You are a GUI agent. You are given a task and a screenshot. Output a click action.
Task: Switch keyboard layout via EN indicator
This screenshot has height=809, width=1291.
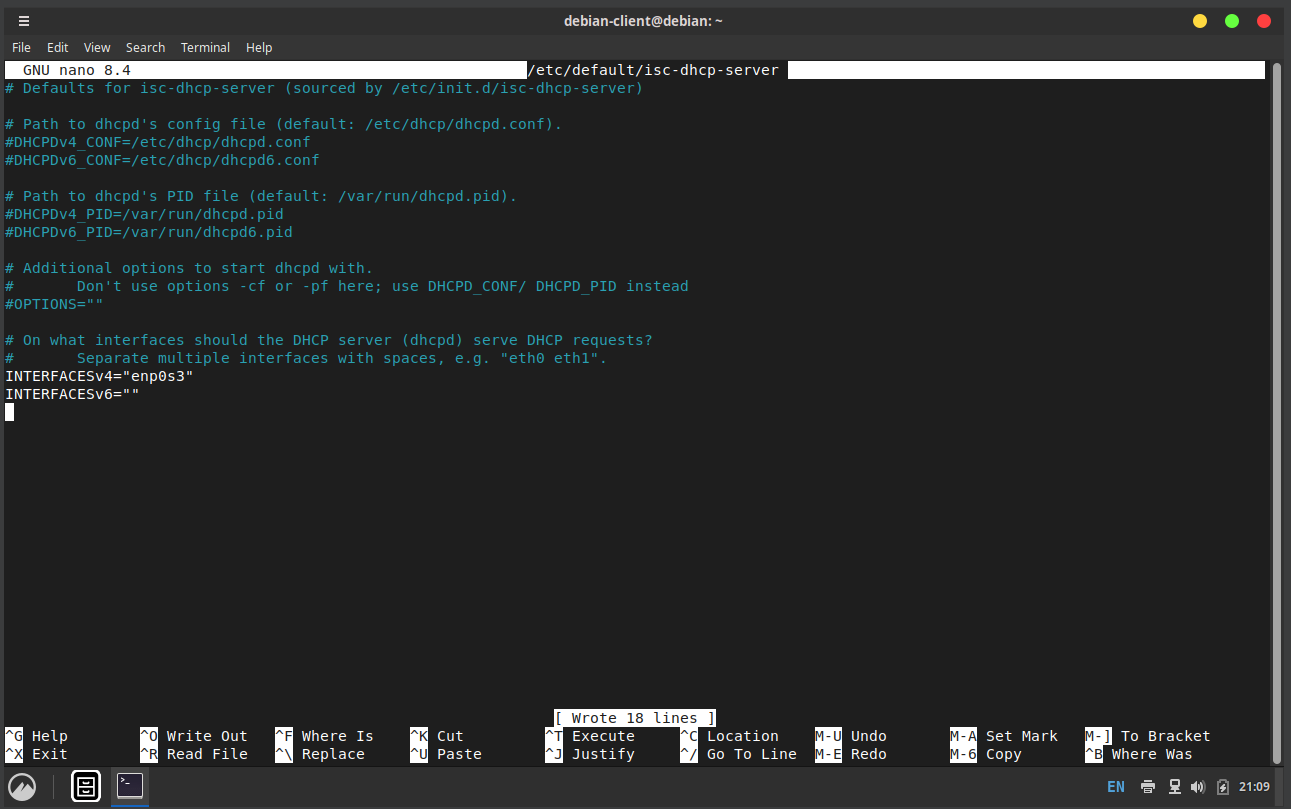click(1116, 787)
